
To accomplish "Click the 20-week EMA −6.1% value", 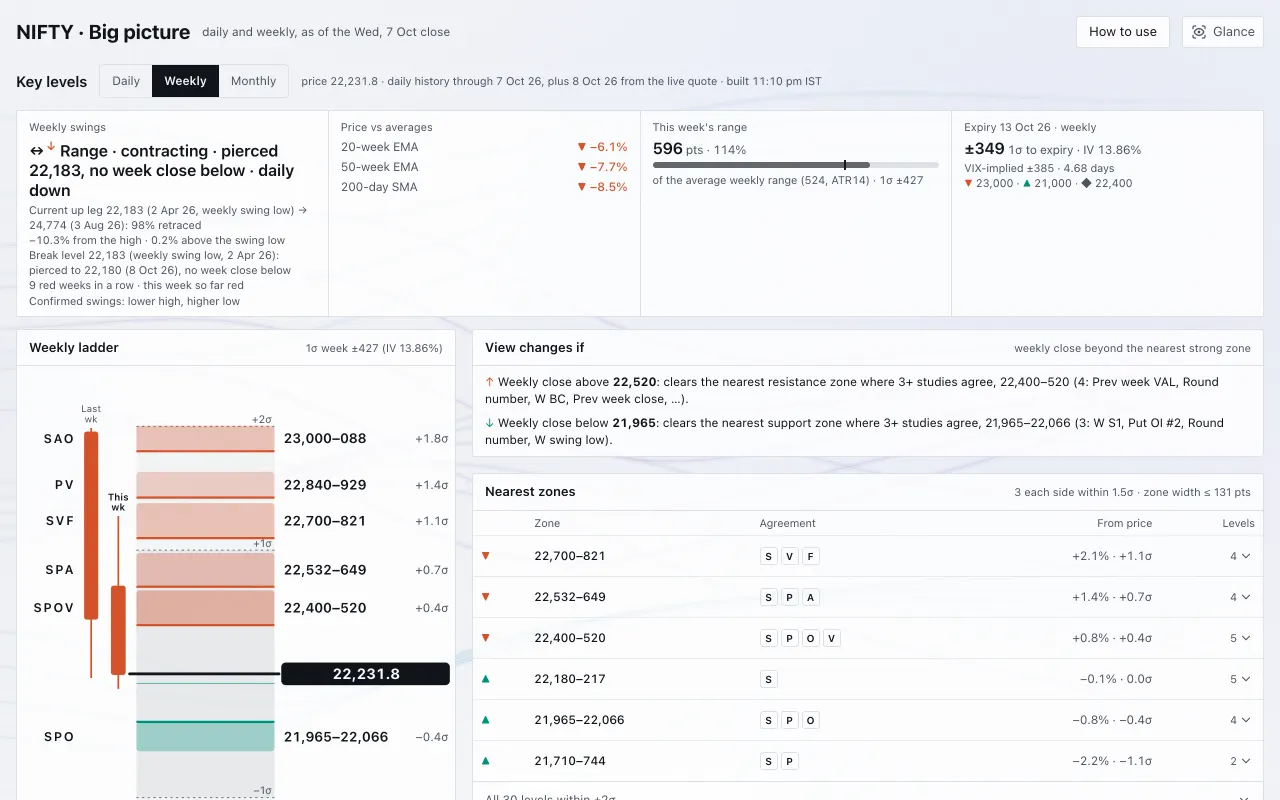I will (x=602, y=147).
